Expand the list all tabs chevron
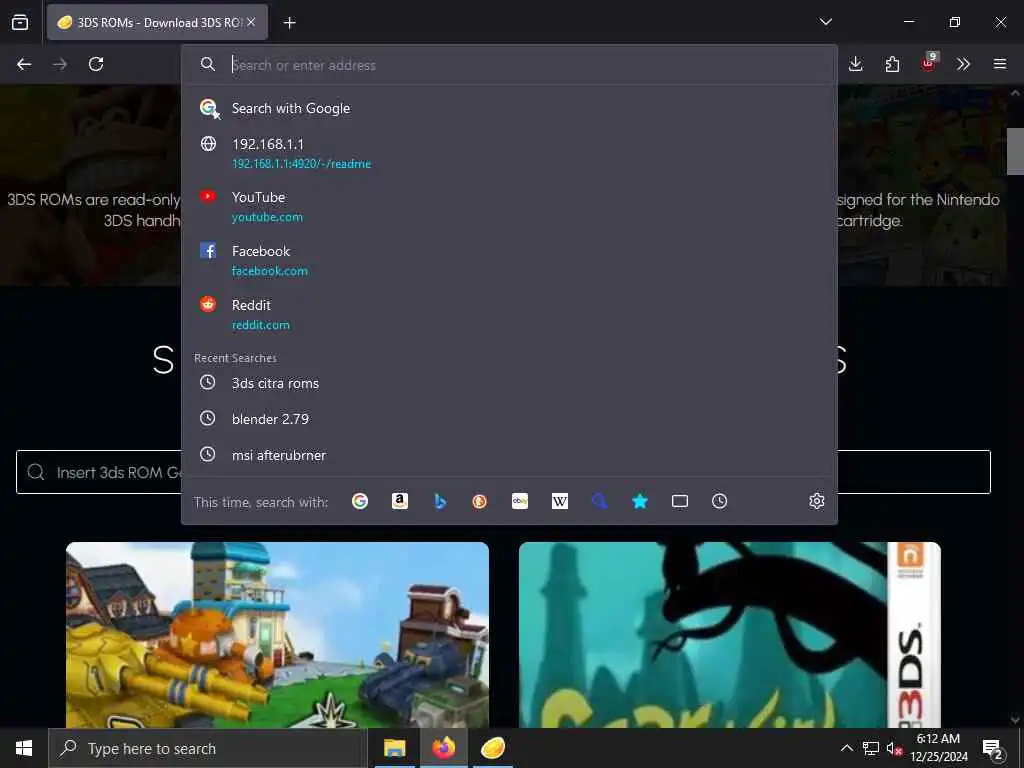Image resolution: width=1024 pixels, height=768 pixels. click(x=825, y=22)
